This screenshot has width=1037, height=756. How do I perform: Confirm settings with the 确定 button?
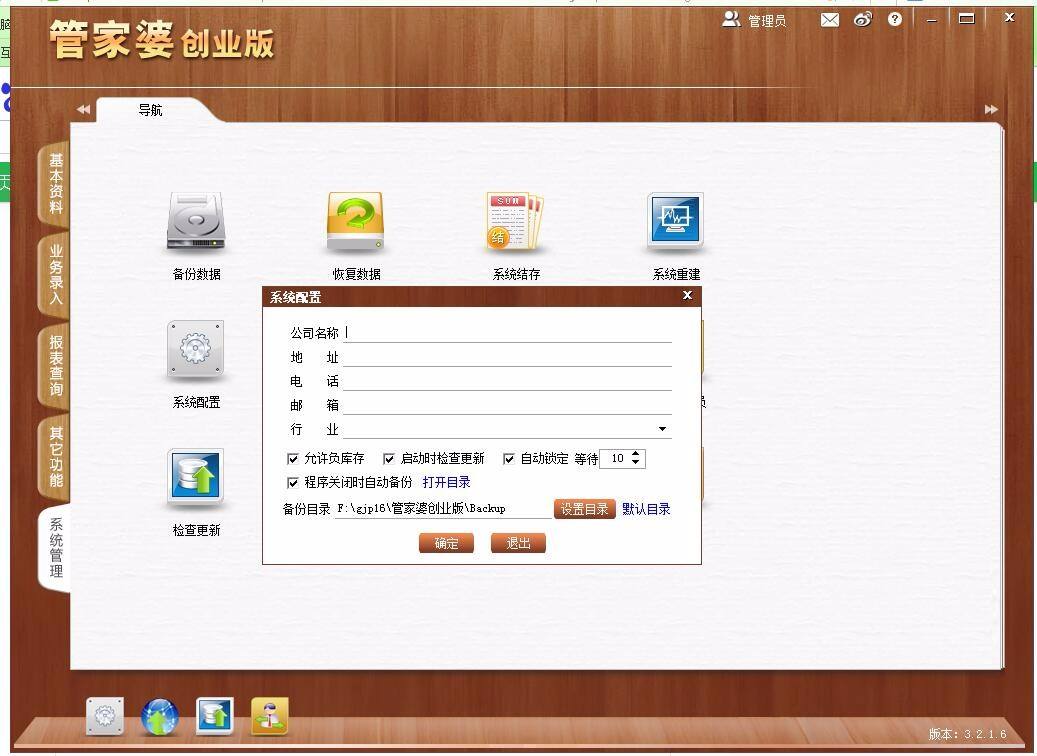(446, 543)
